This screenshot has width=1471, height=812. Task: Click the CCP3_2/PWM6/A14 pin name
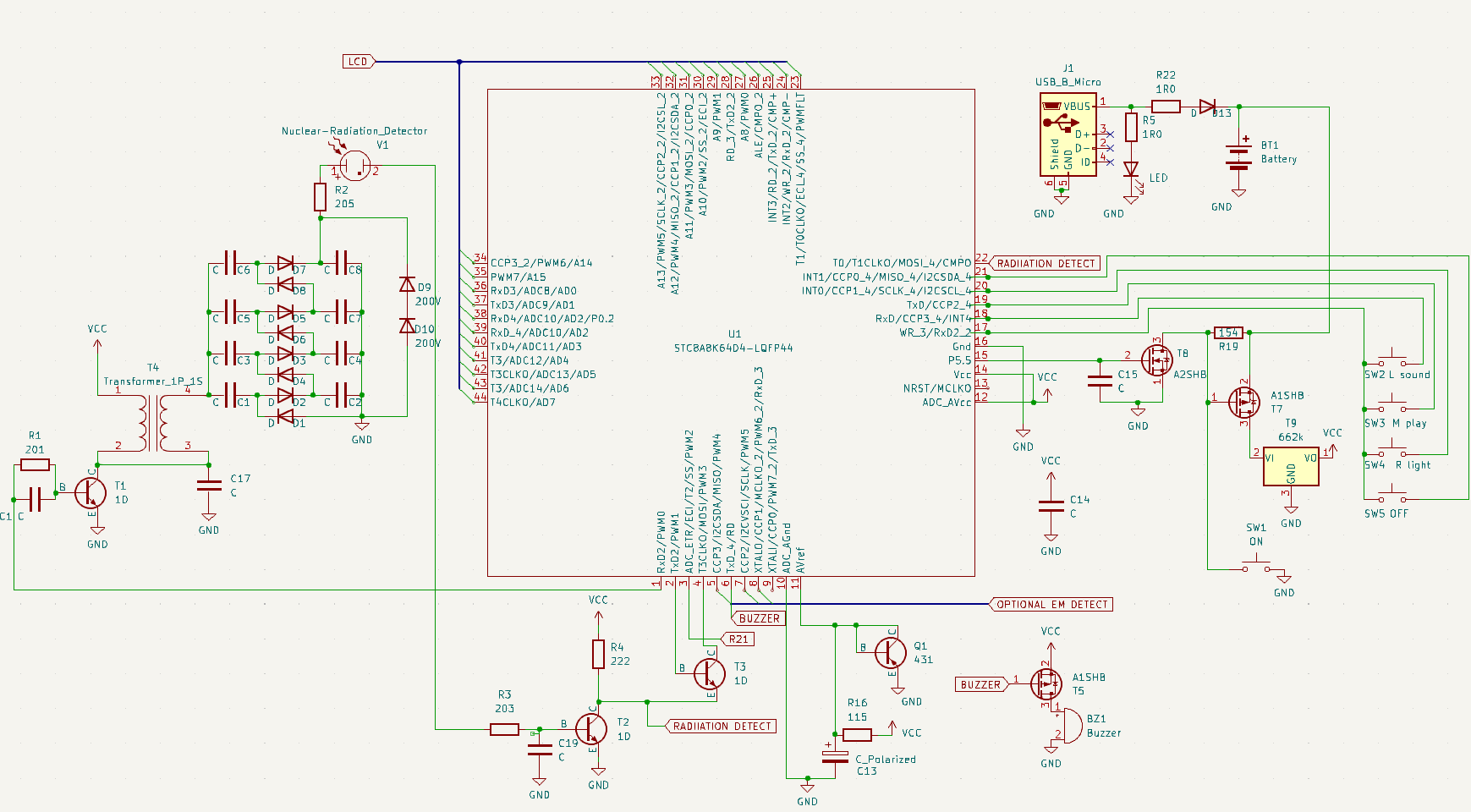(541, 263)
